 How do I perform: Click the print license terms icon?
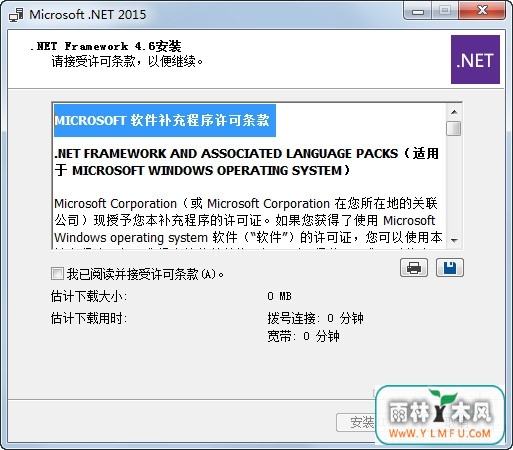tap(414, 267)
